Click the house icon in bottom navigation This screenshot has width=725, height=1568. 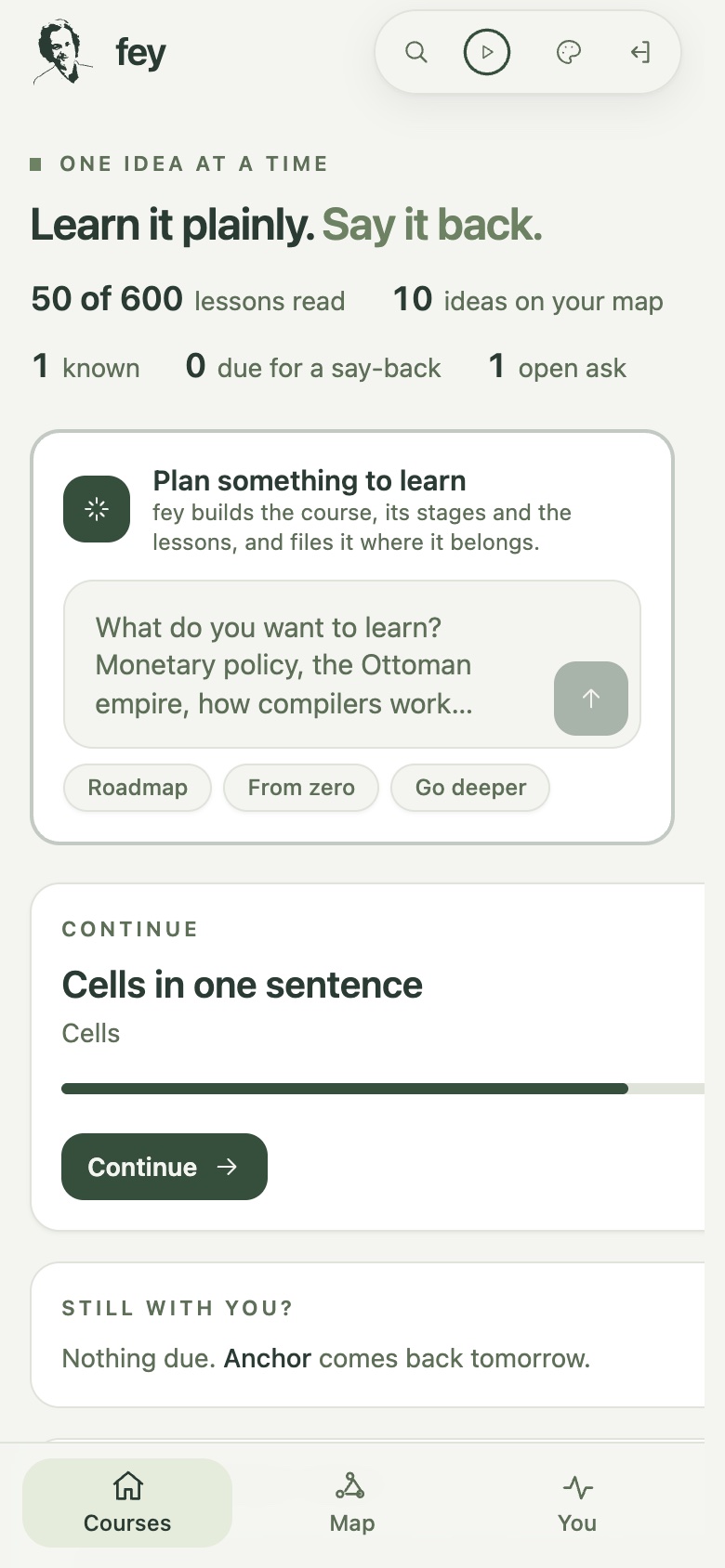127,1486
